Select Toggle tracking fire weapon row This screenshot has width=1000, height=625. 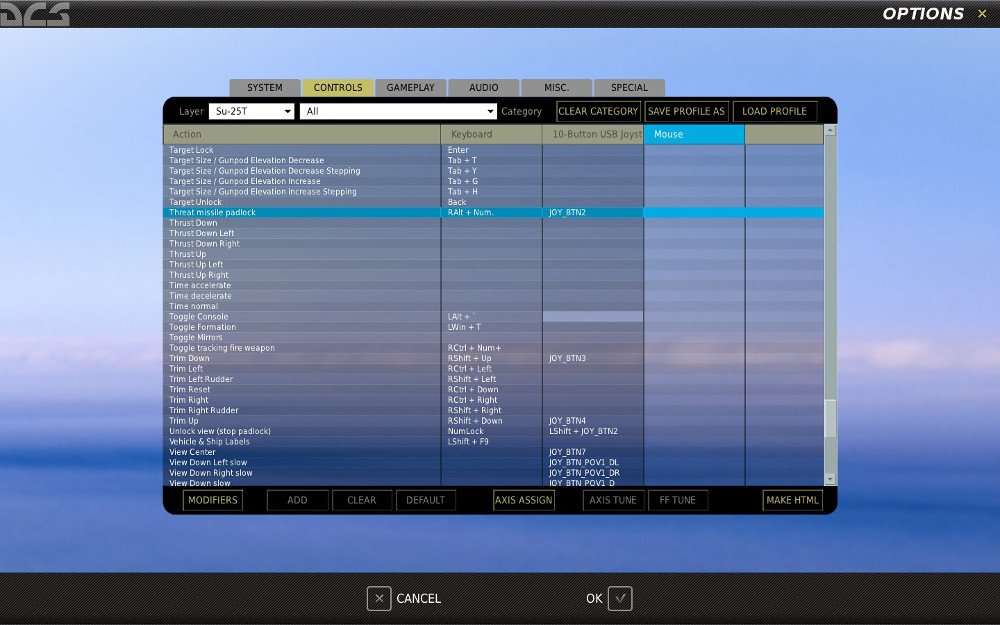[x=493, y=348]
